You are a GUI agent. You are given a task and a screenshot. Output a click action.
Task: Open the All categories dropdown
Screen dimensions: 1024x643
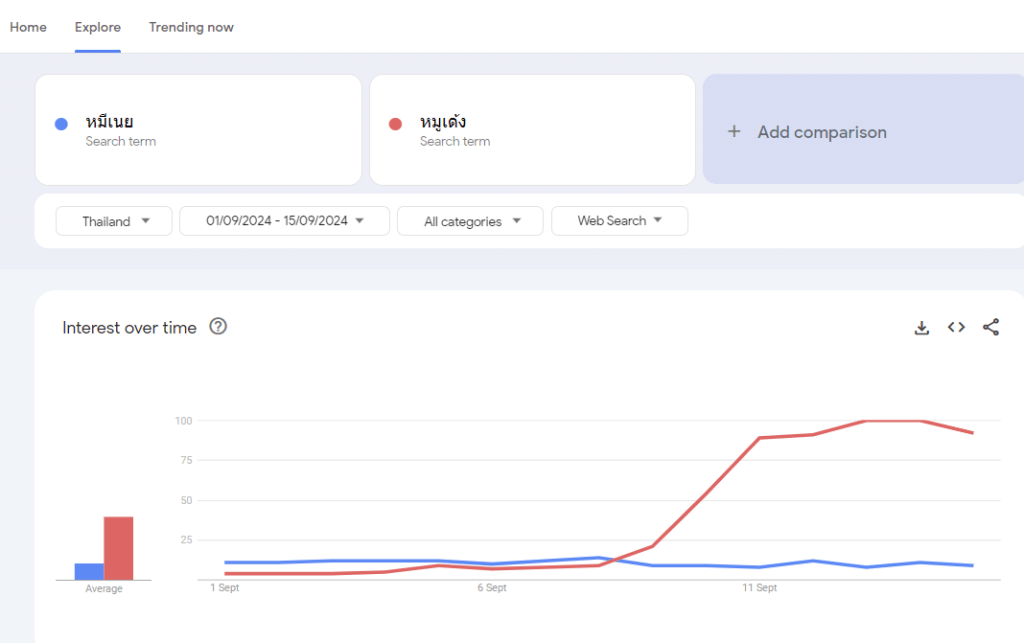(x=470, y=221)
